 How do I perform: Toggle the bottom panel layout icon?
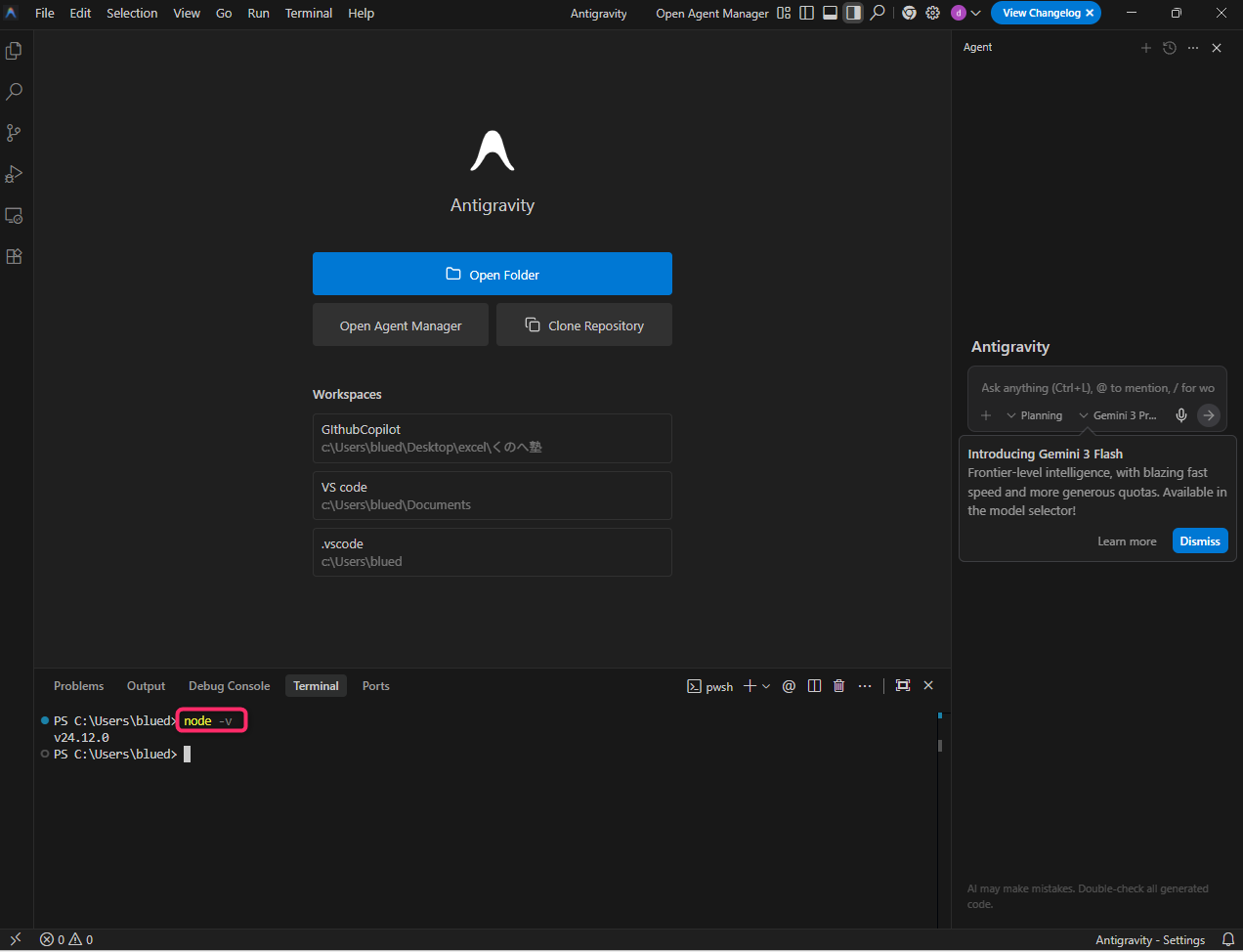coord(830,13)
